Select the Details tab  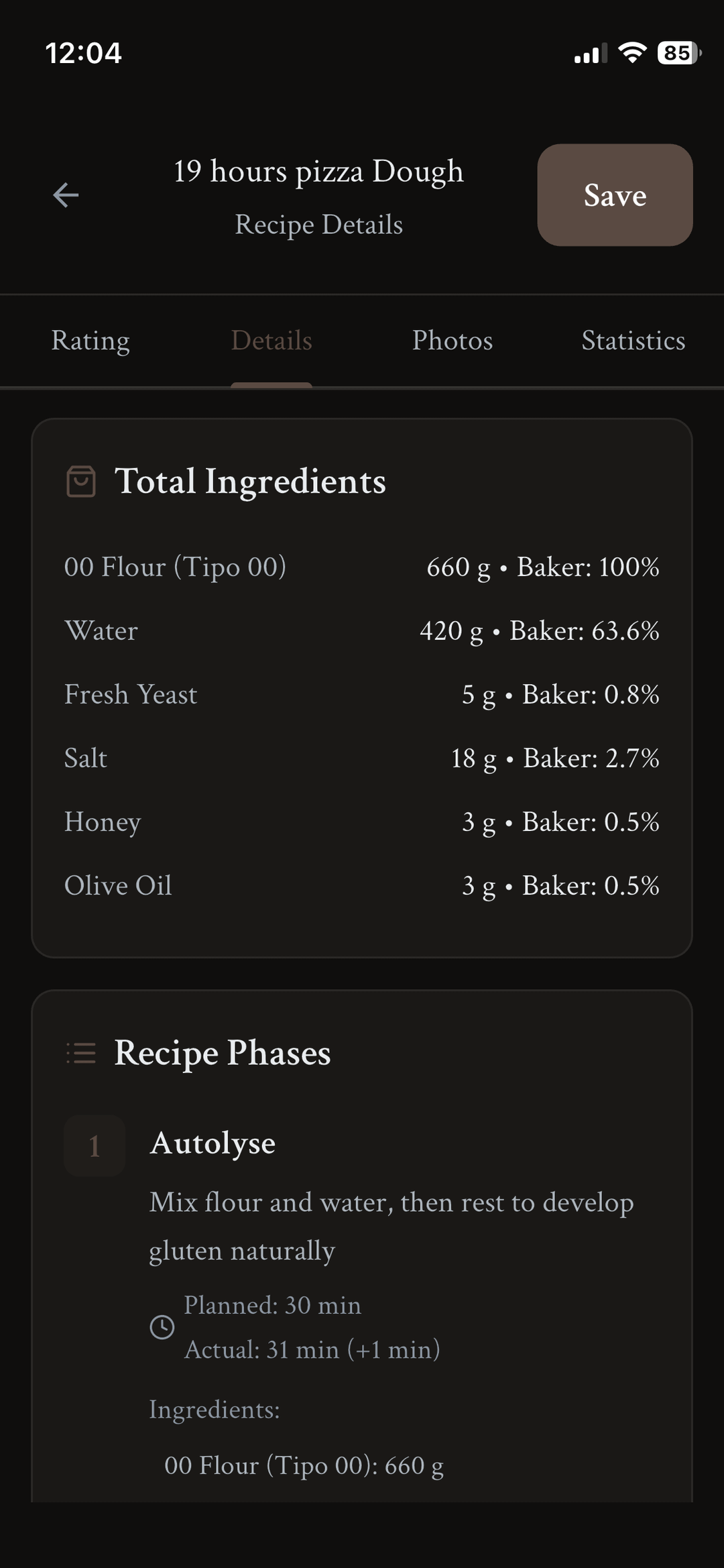[x=271, y=341]
